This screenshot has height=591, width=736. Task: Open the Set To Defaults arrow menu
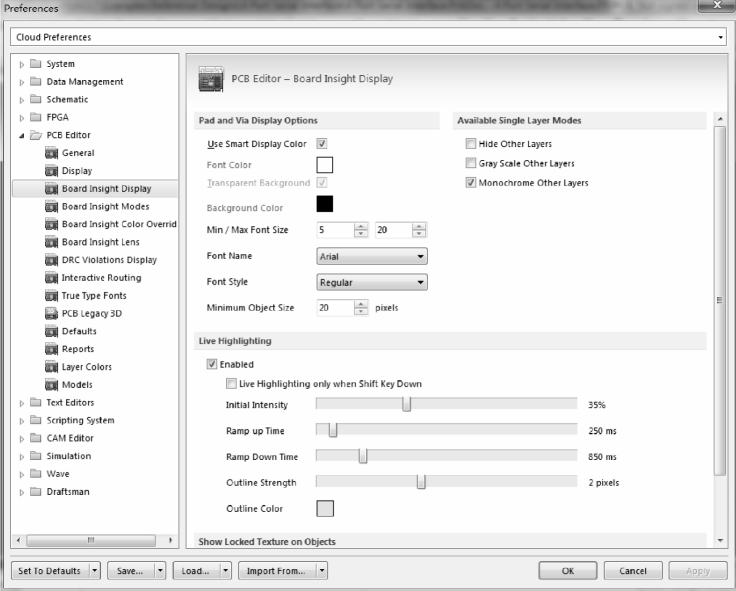coord(95,571)
